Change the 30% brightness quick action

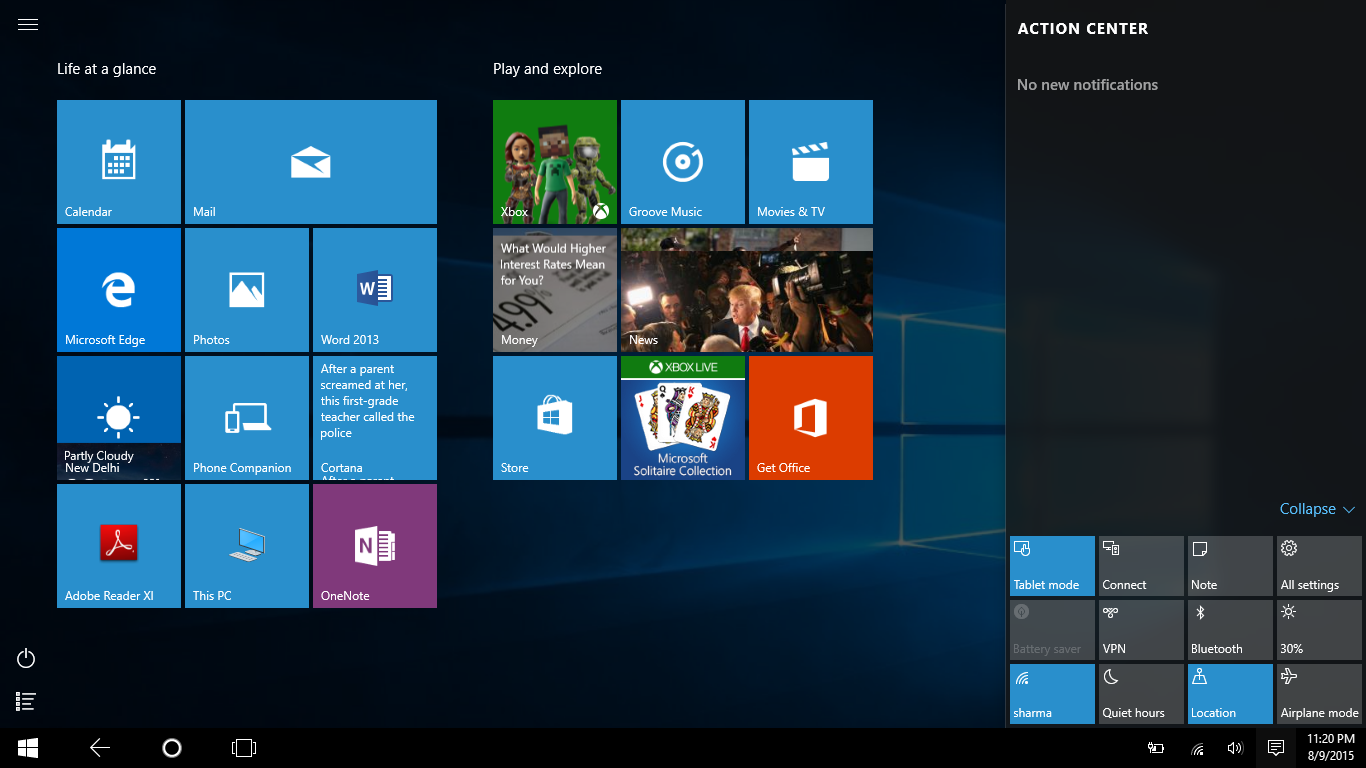pyautogui.click(x=1319, y=630)
